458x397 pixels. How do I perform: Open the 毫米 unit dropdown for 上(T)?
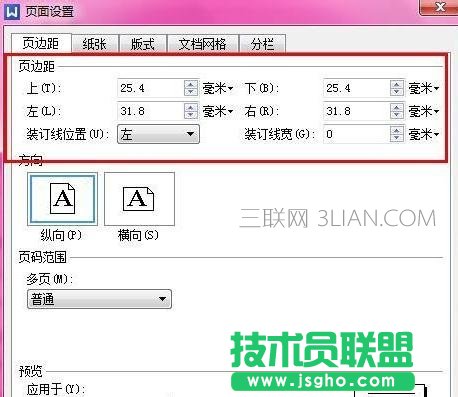[218, 88]
